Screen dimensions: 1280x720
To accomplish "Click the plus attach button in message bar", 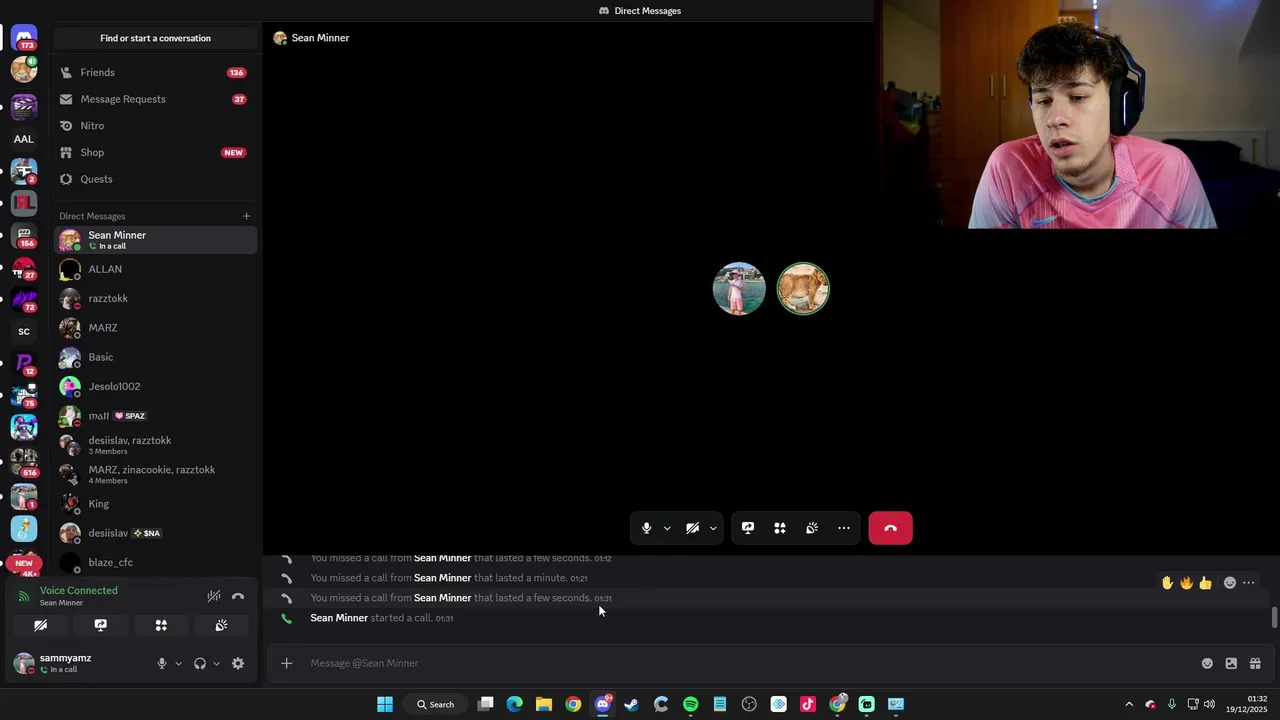I will 286,663.
